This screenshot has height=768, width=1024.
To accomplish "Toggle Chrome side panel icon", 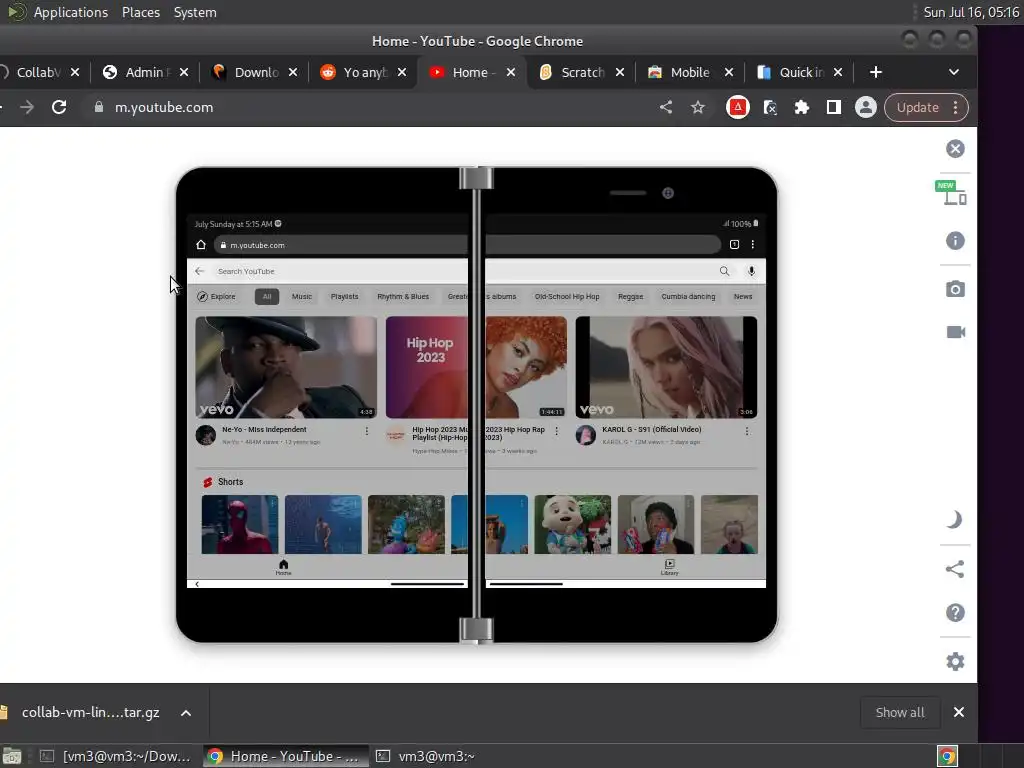I will (x=833, y=107).
